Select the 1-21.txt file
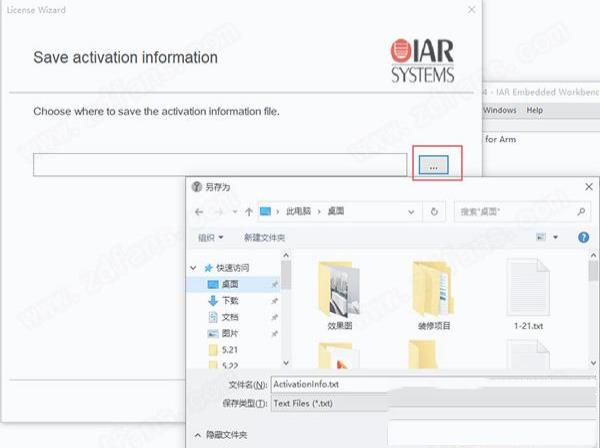Viewport: 600px width, 448px height. [526, 296]
